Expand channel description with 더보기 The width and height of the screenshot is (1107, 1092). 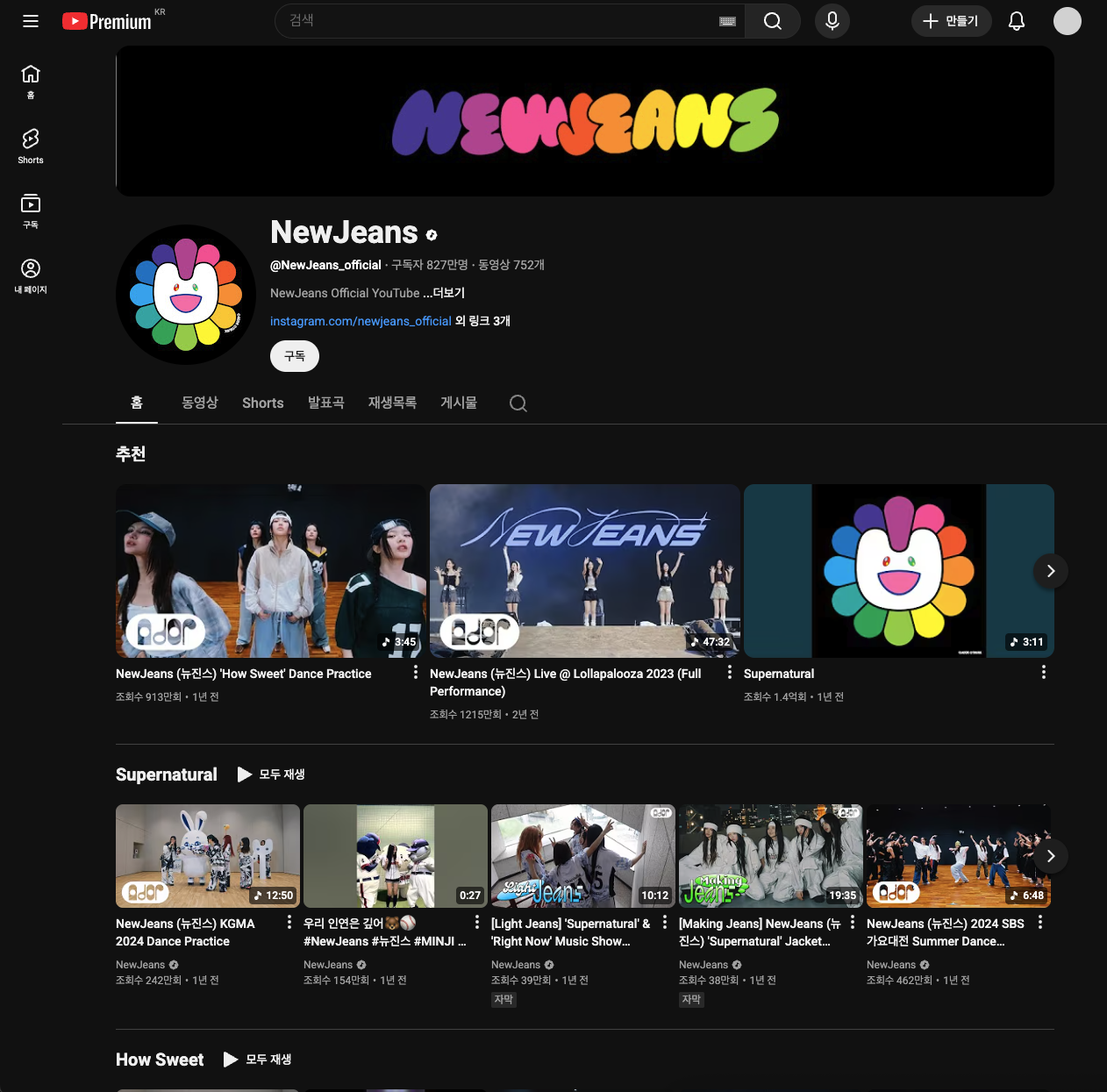pyautogui.click(x=448, y=293)
